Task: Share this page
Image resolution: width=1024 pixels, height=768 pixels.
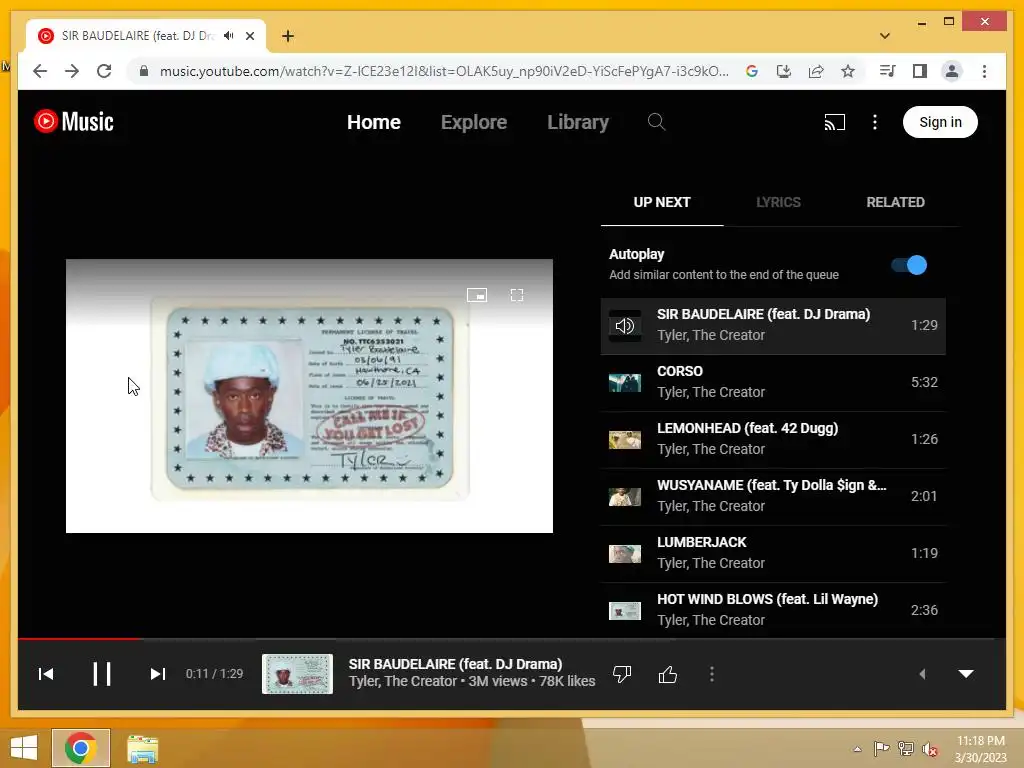Action: tap(816, 71)
